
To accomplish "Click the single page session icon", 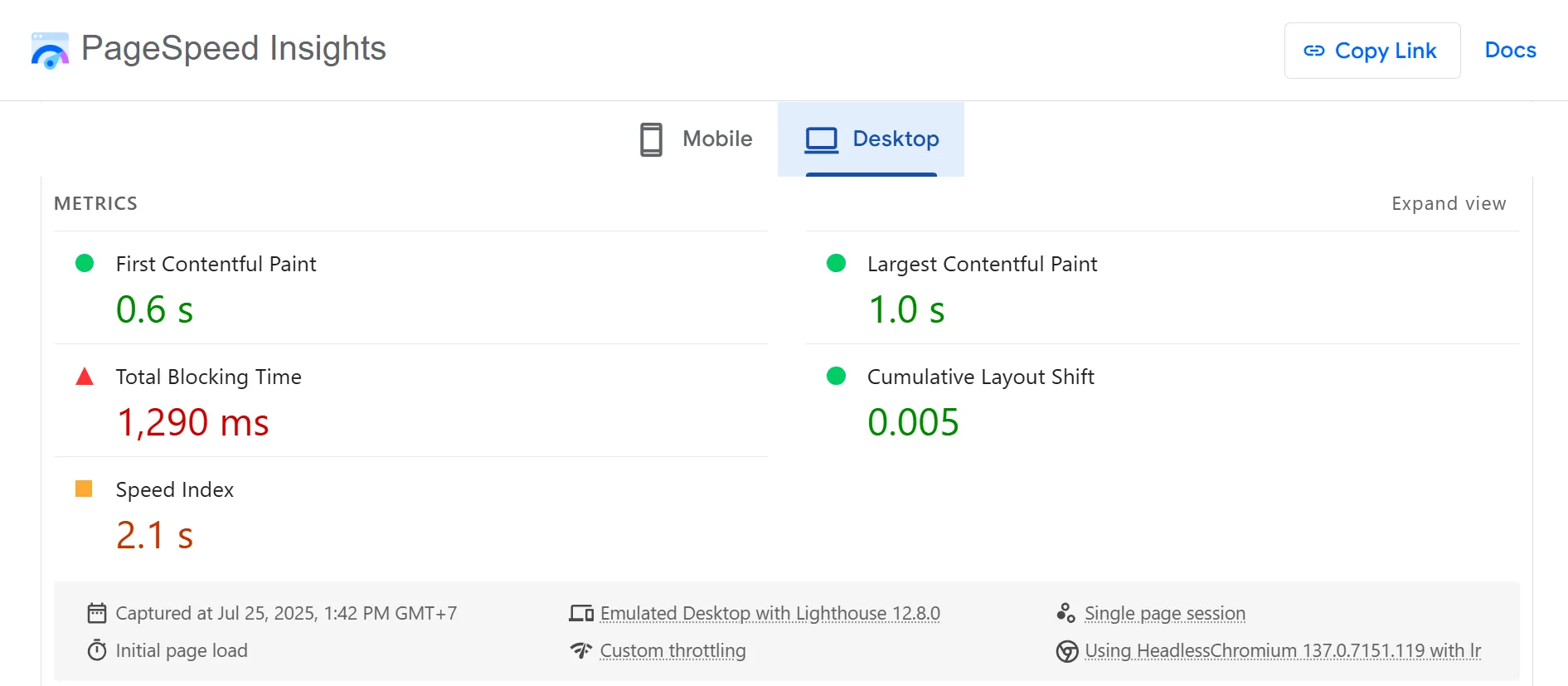I will click(x=1066, y=613).
